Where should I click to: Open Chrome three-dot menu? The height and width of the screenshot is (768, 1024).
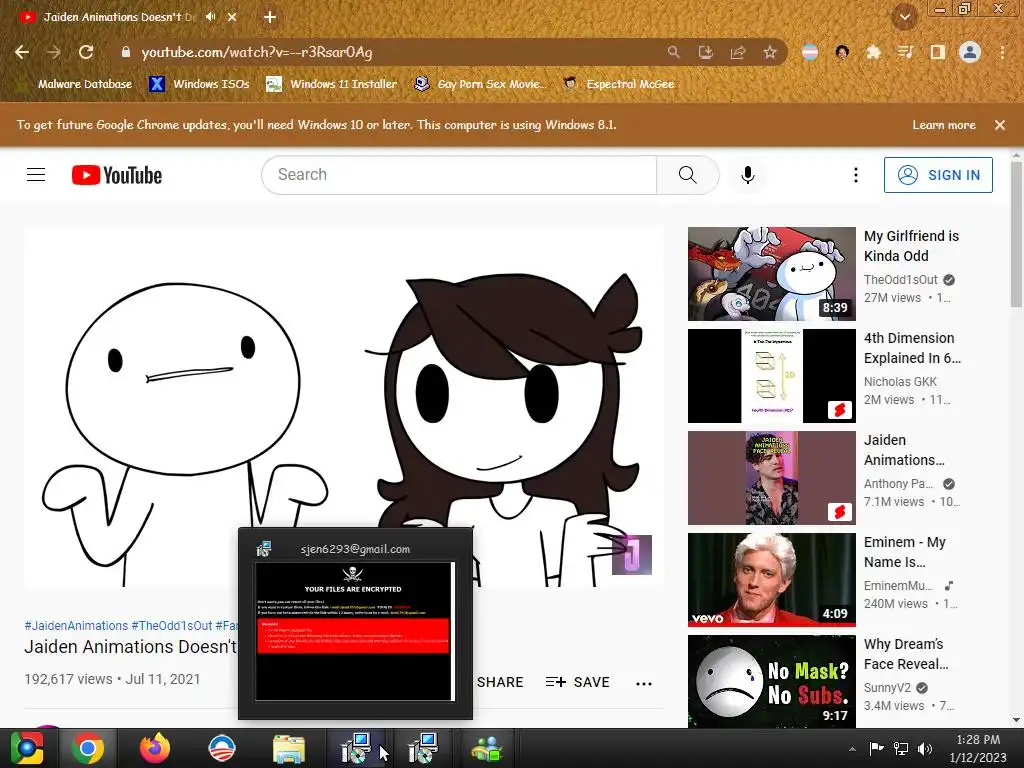[x=1002, y=52]
